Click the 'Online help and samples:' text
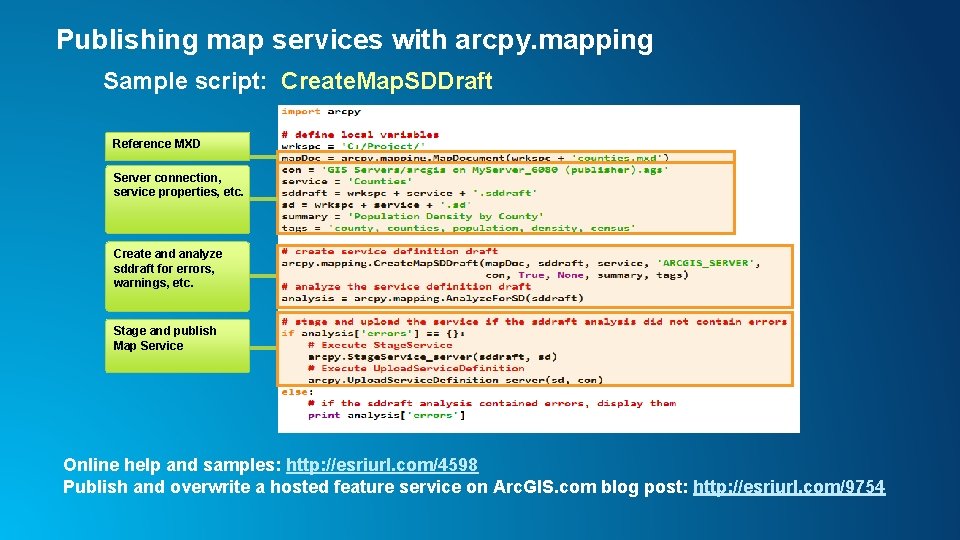 tap(172, 465)
